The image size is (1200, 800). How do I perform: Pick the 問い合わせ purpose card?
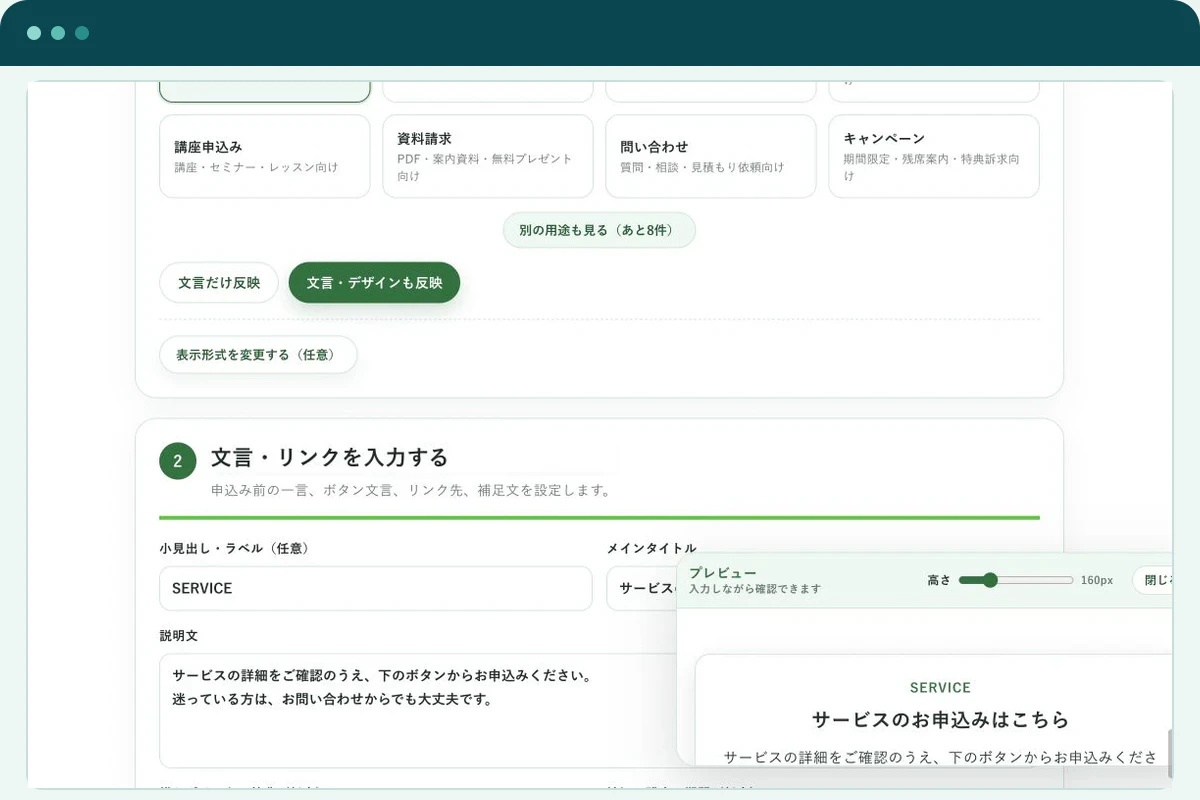(x=711, y=156)
